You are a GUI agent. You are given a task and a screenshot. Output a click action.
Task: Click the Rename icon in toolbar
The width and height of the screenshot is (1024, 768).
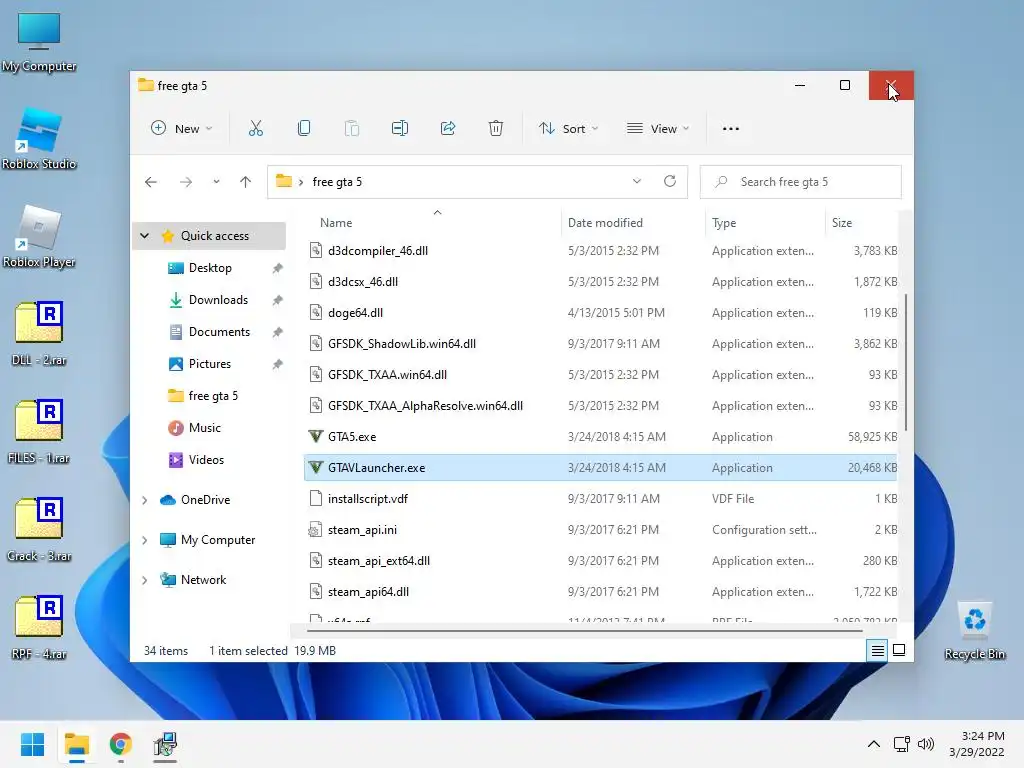(x=400, y=129)
